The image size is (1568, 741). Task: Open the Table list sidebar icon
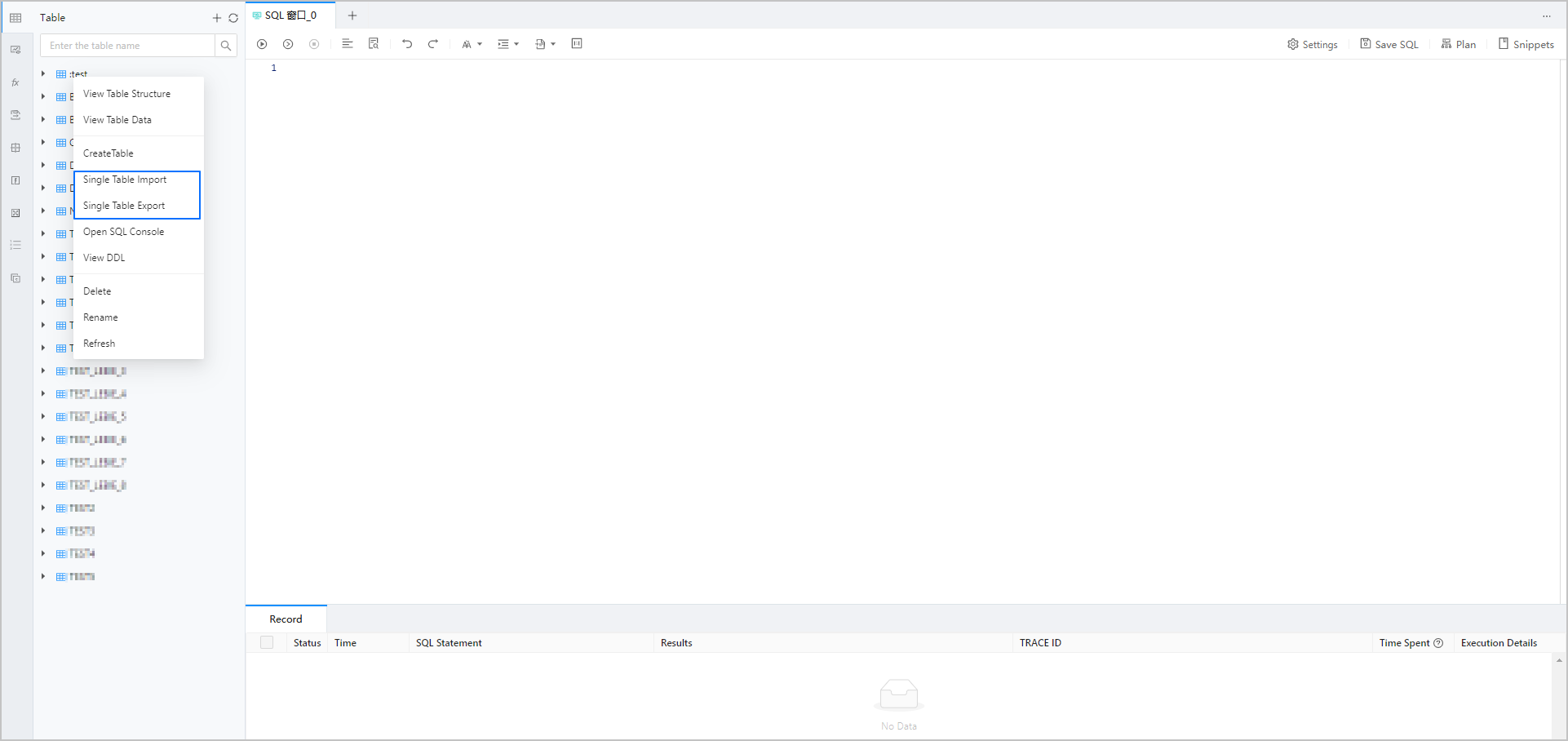pyautogui.click(x=16, y=18)
